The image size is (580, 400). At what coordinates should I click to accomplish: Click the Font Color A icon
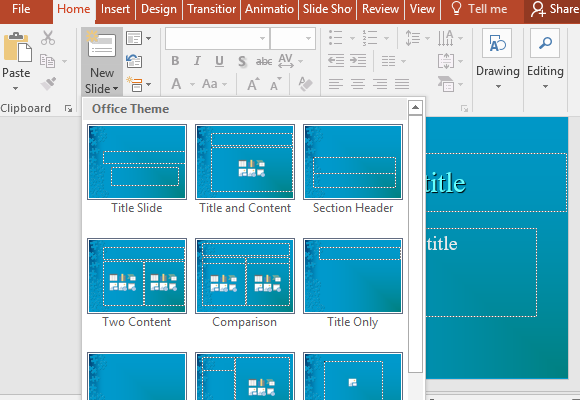pos(176,84)
